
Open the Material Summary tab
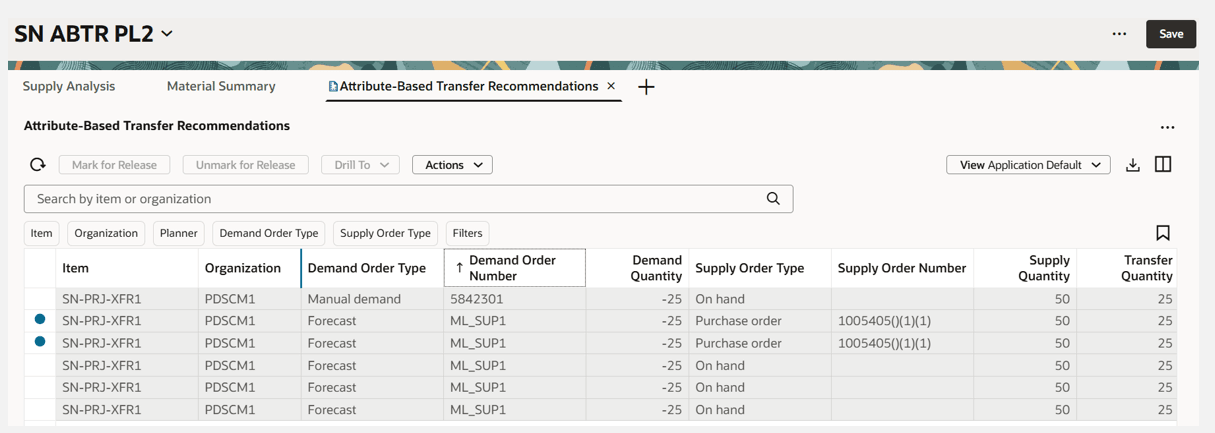pos(221,86)
